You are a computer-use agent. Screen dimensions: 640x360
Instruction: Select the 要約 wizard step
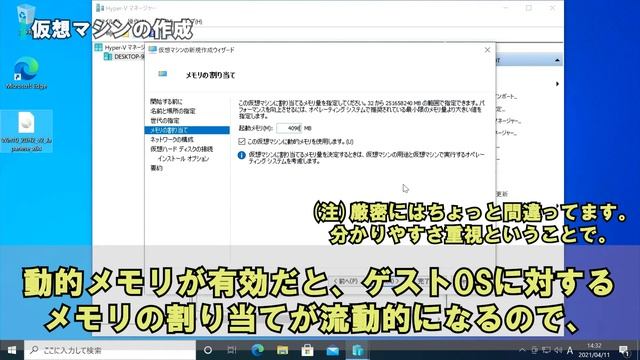click(x=156, y=168)
